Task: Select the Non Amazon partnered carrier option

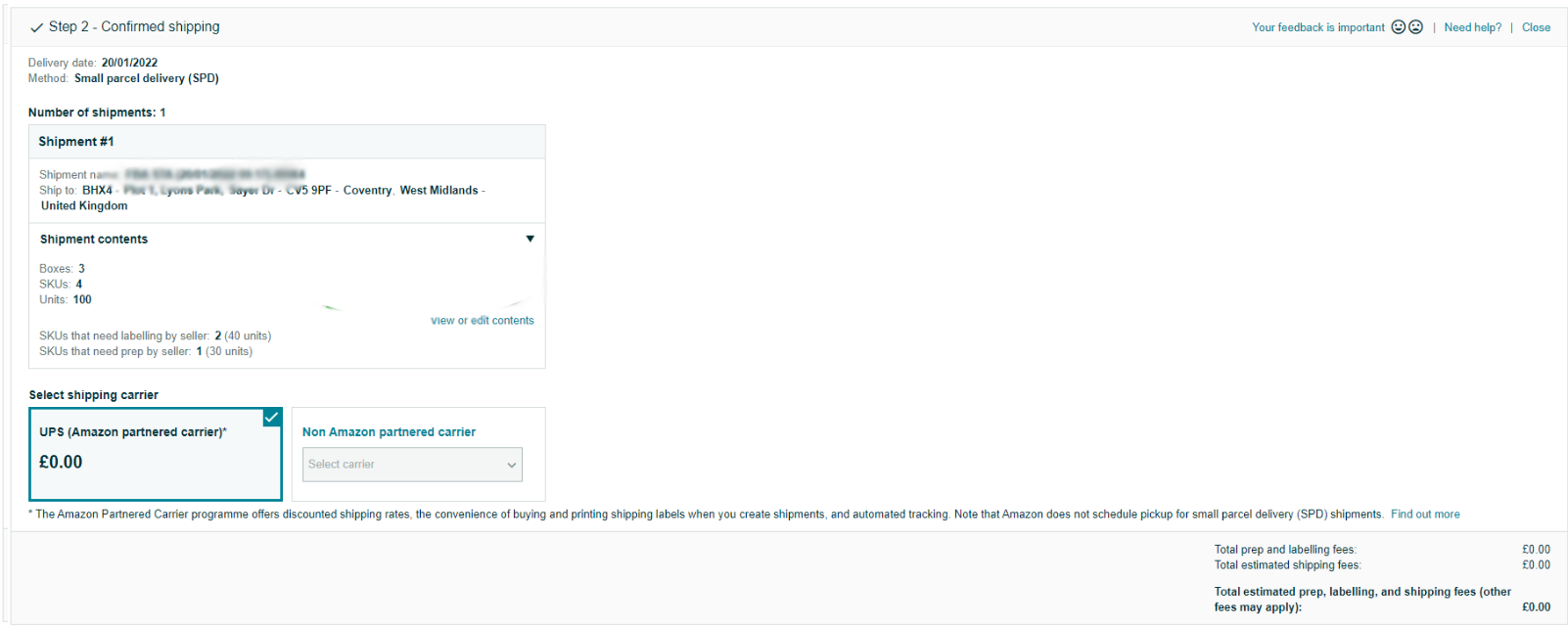Action: (x=389, y=432)
